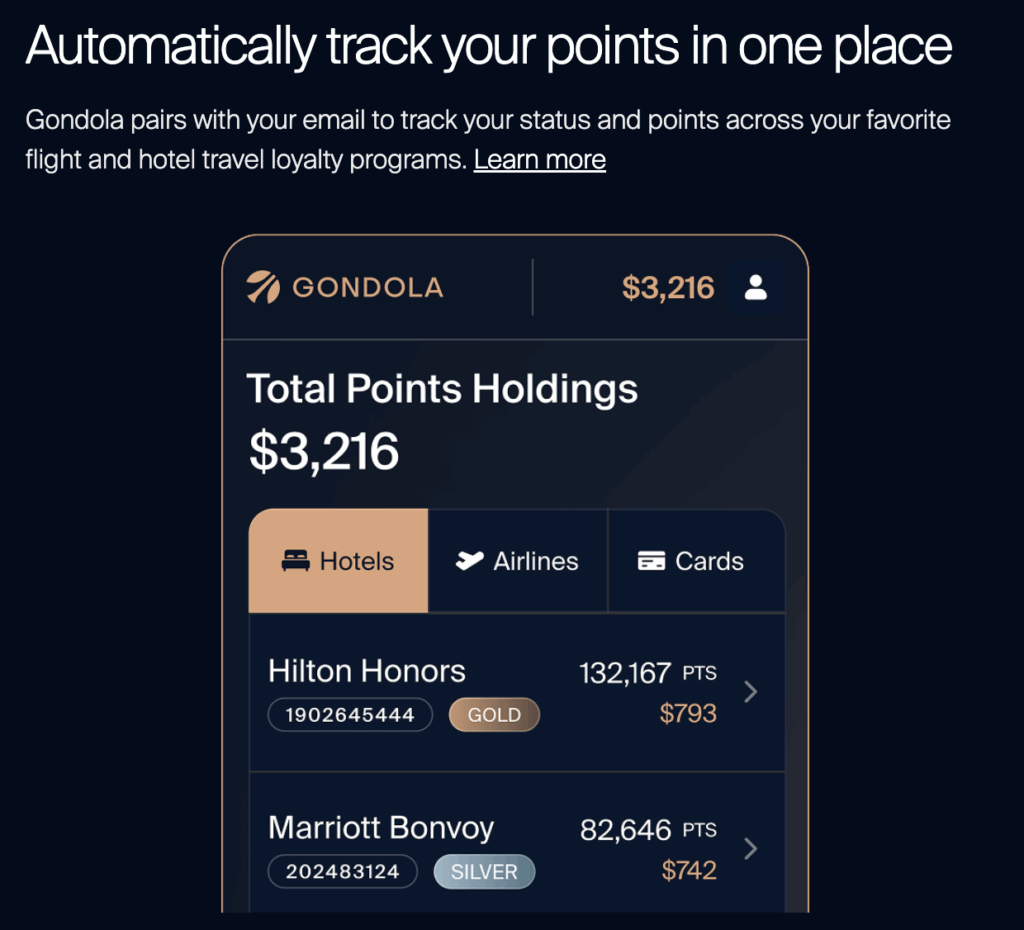
Task: Open the user profile icon
Action: (756, 288)
